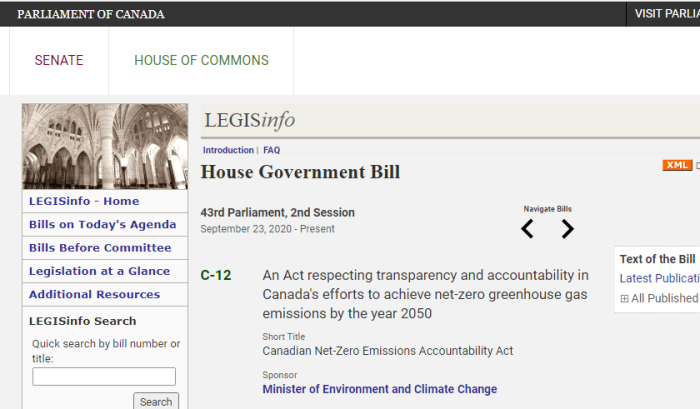Open Additional Resources menu item
This screenshot has height=409, width=700.
click(x=94, y=294)
